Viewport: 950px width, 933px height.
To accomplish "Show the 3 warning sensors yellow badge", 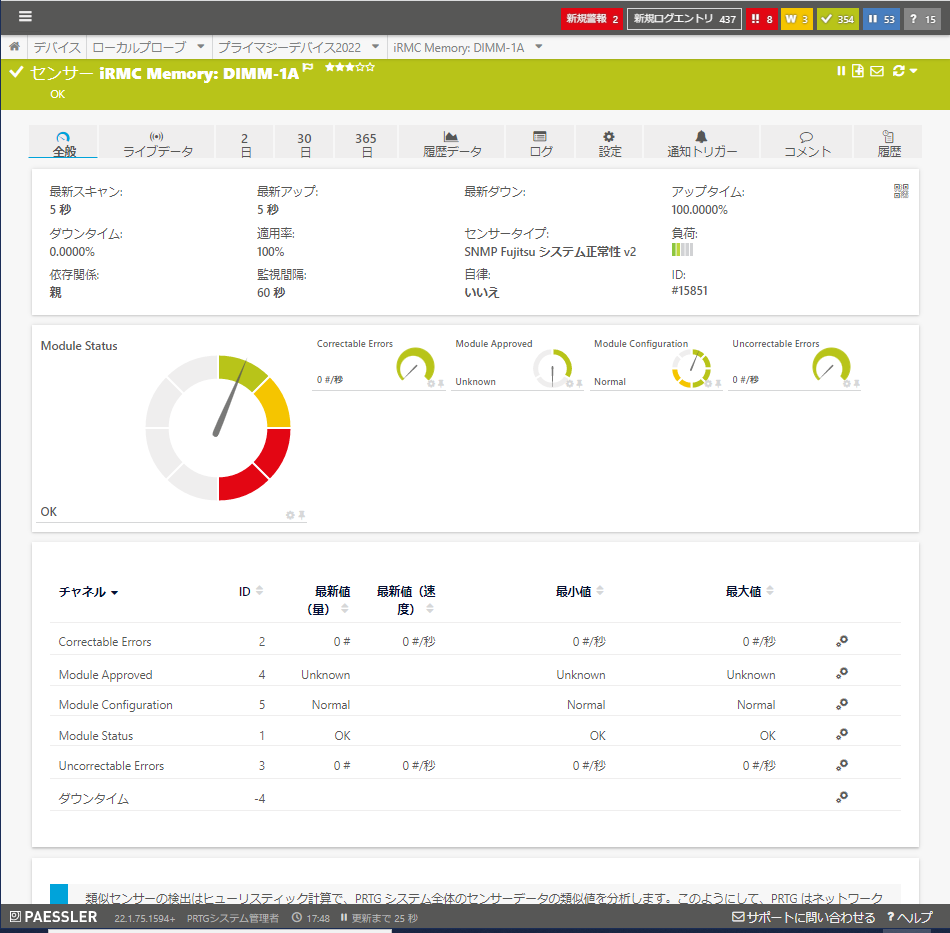I will point(797,19).
